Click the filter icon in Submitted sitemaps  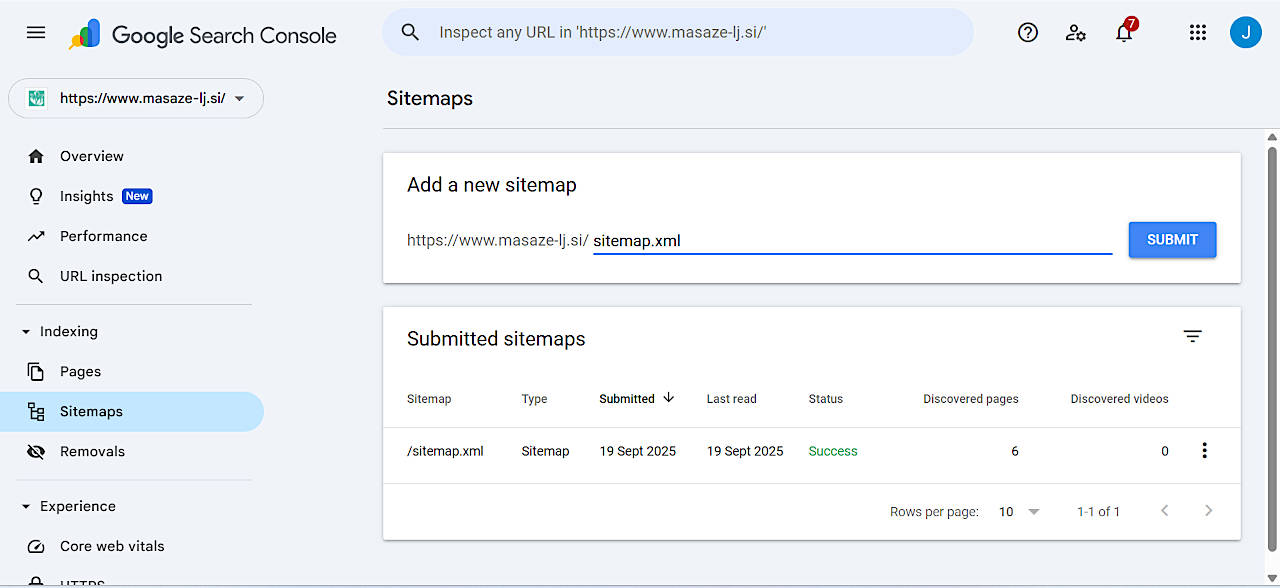1192,337
